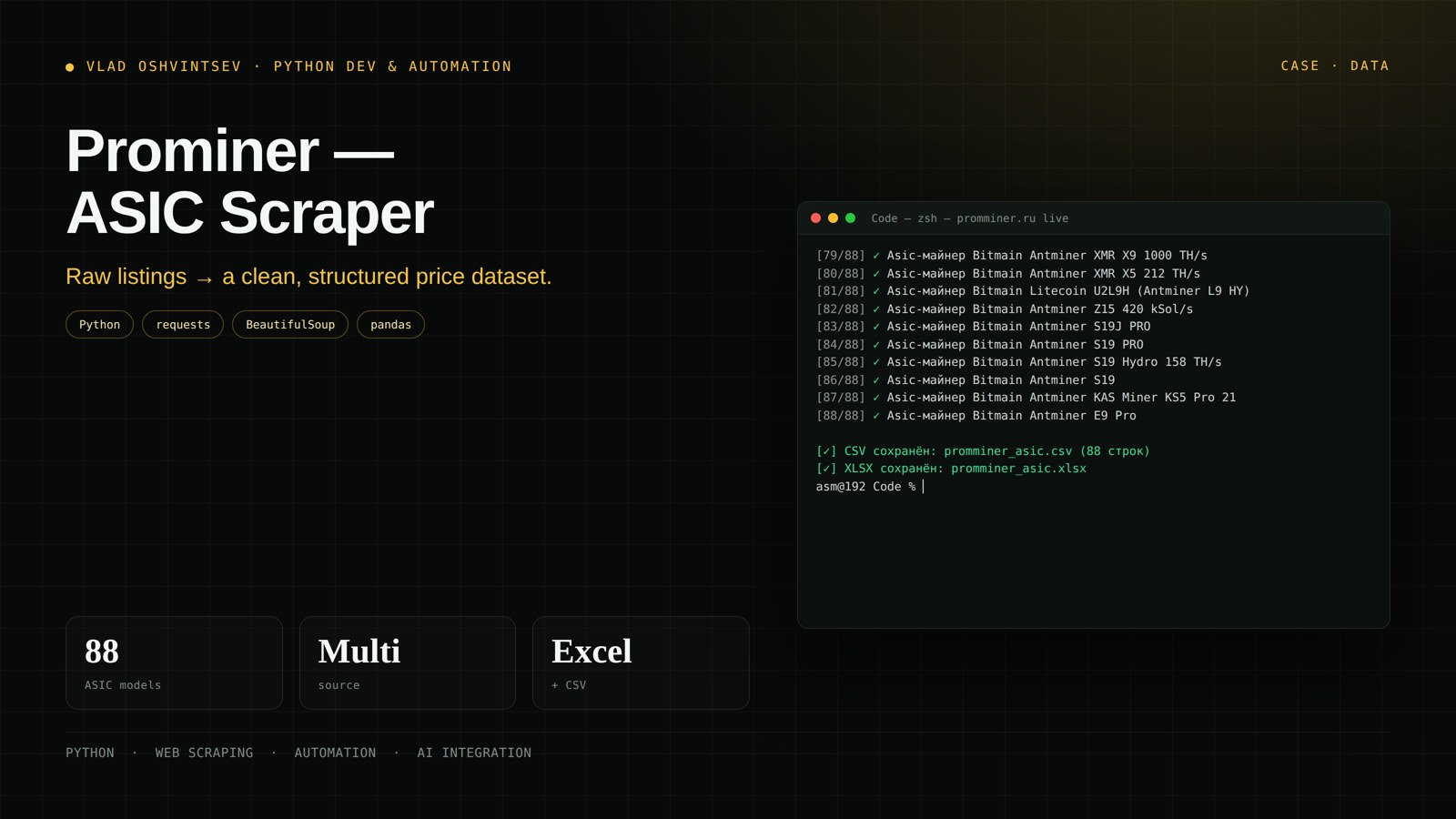Click terminal line [88/88] Antminer E9 Pro
Screen dimensions: 1456x819
click(976, 416)
